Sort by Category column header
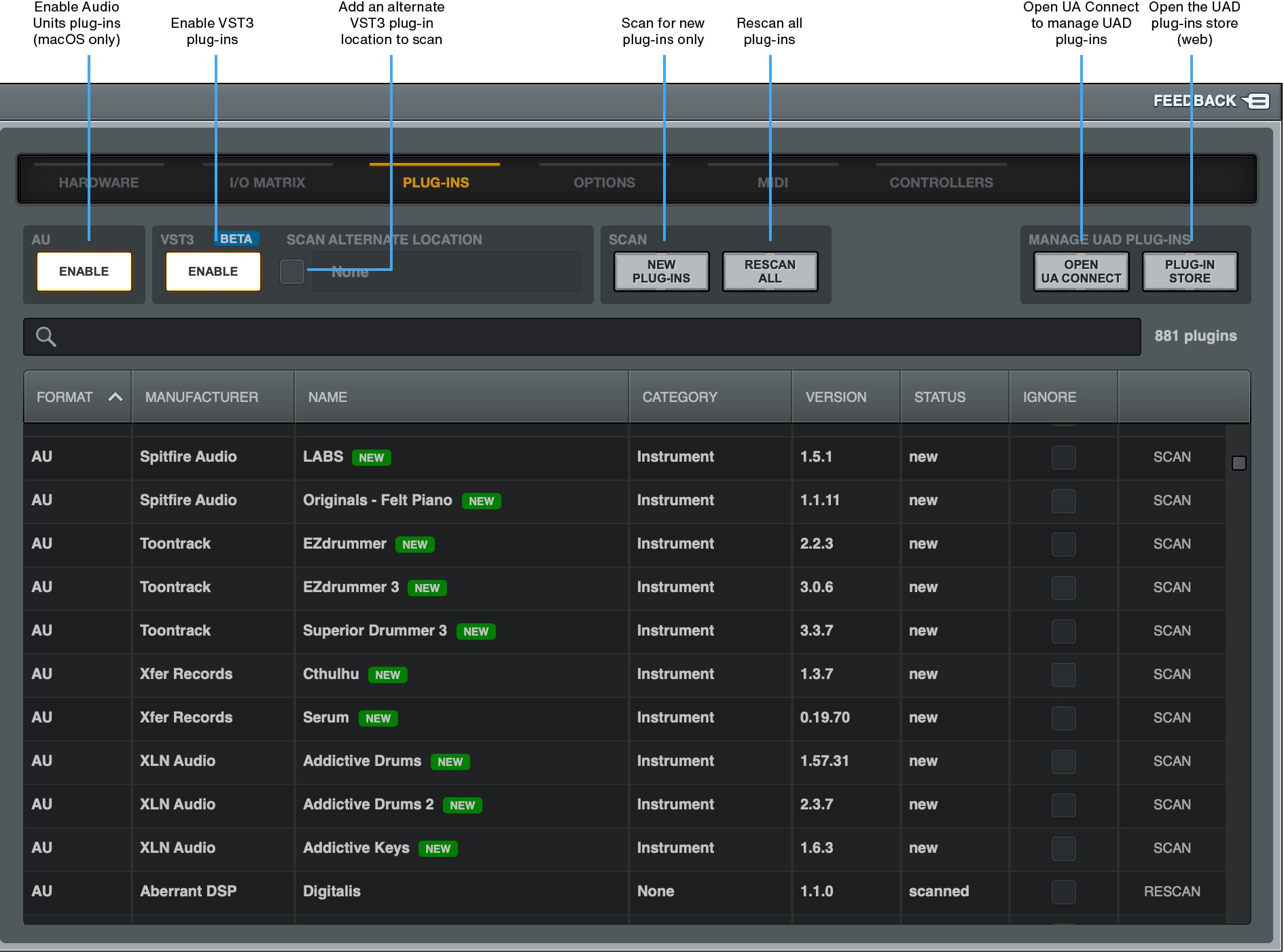The image size is (1284, 952). (x=710, y=397)
